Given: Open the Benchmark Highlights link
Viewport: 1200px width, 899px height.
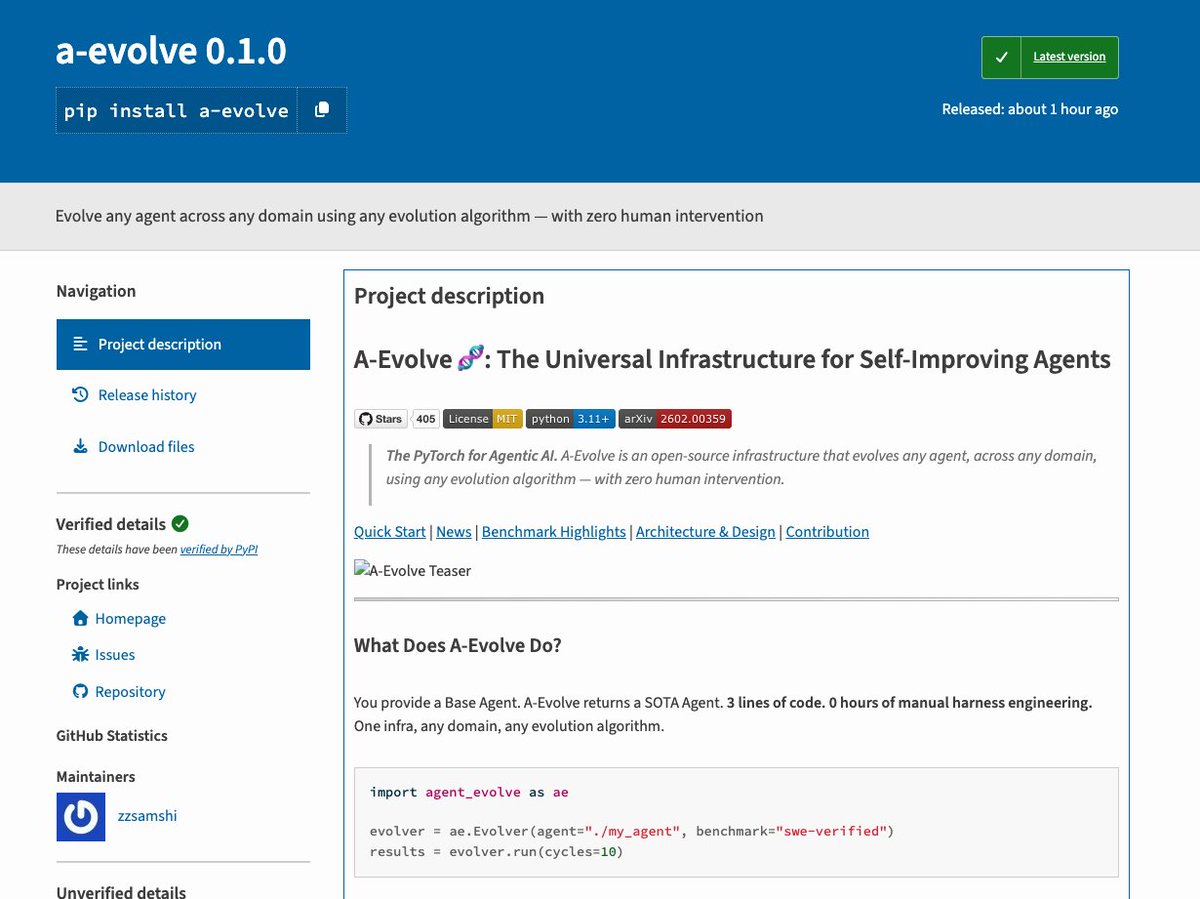Looking at the screenshot, I should pos(554,532).
